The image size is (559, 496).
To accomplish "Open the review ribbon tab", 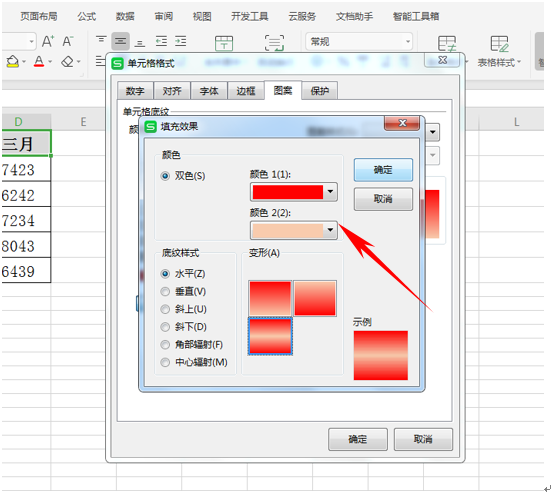I will click(x=164, y=16).
